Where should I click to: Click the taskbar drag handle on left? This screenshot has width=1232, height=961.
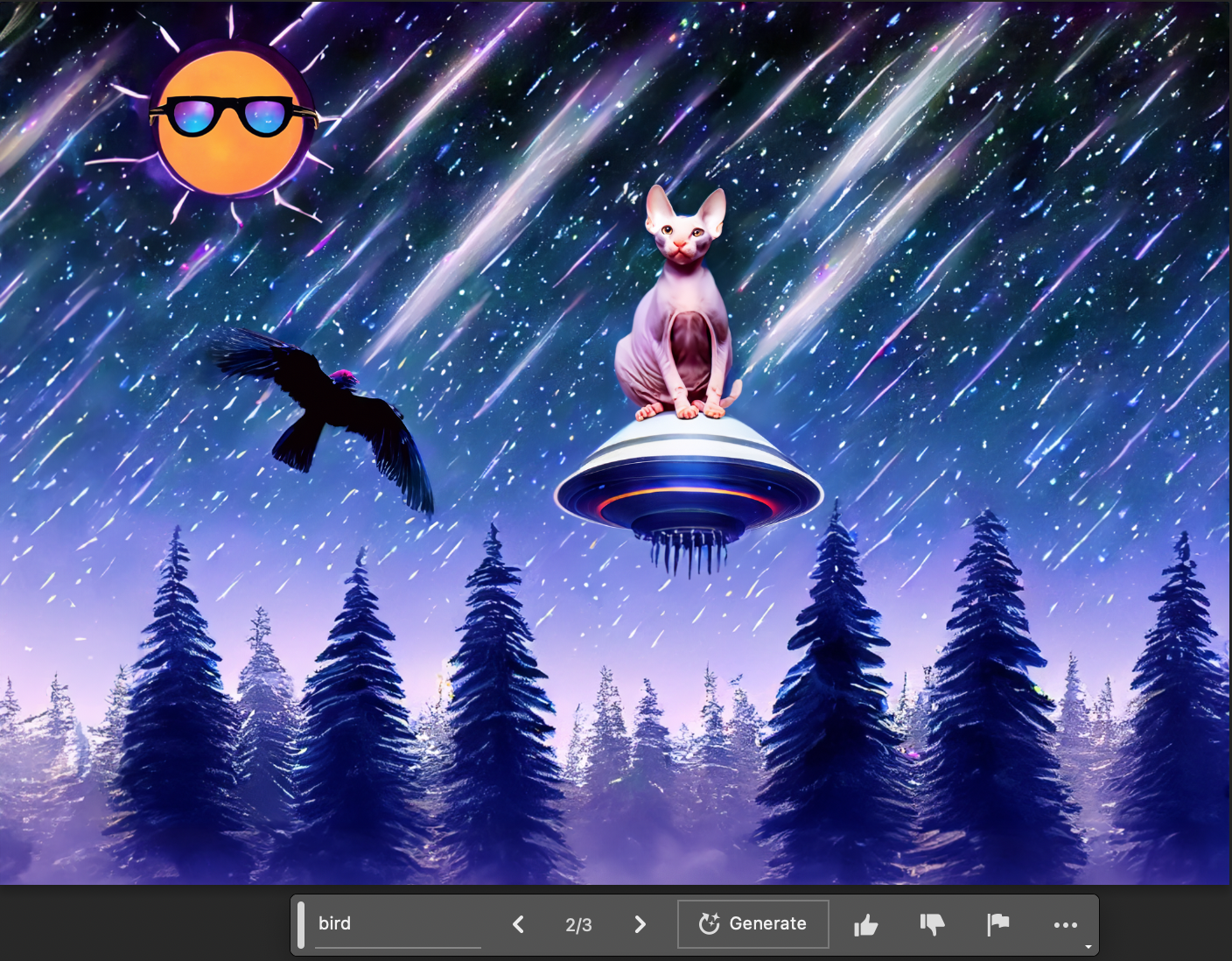pyautogui.click(x=301, y=925)
